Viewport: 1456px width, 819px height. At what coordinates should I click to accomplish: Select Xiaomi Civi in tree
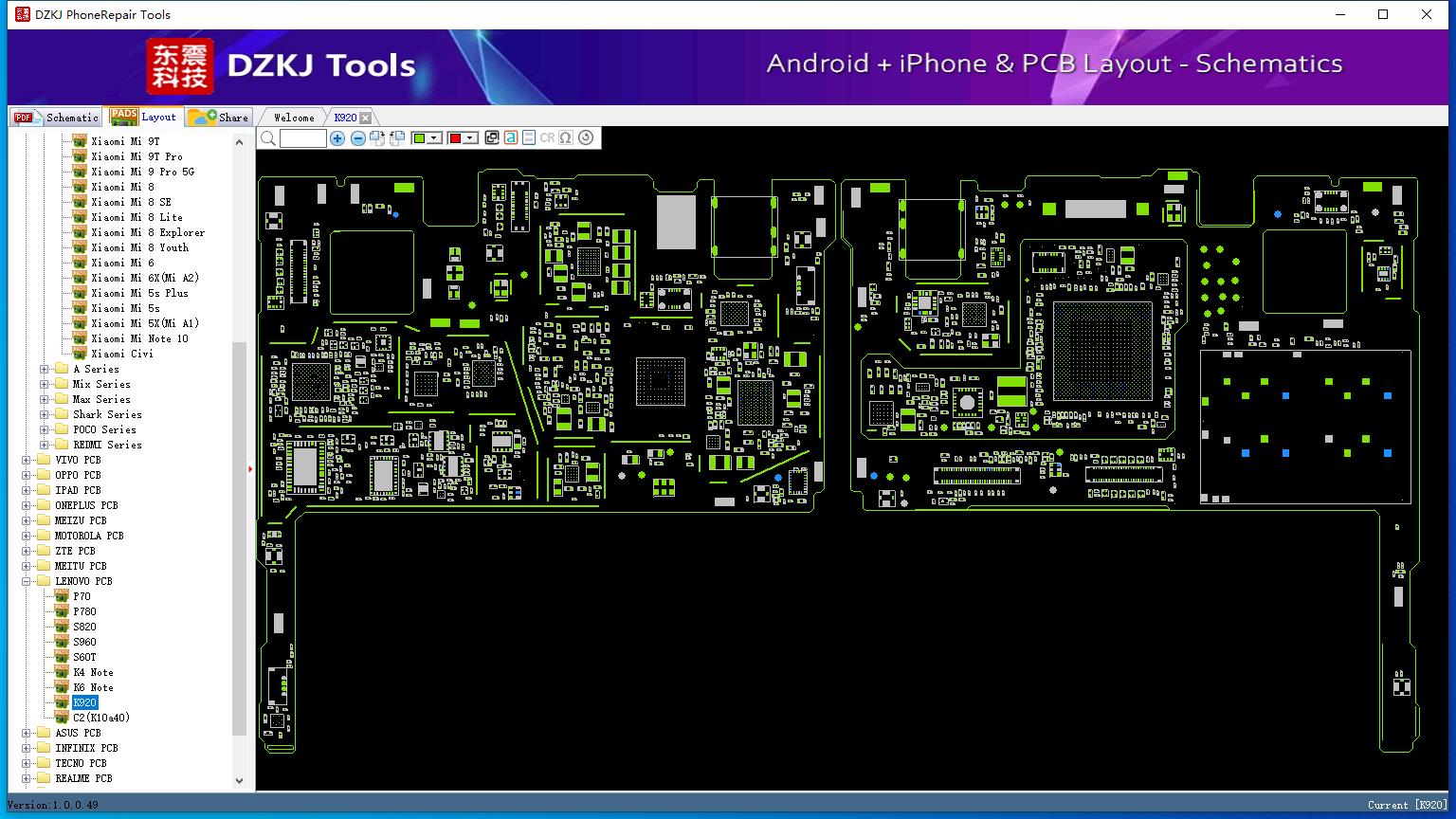pyautogui.click(x=121, y=354)
